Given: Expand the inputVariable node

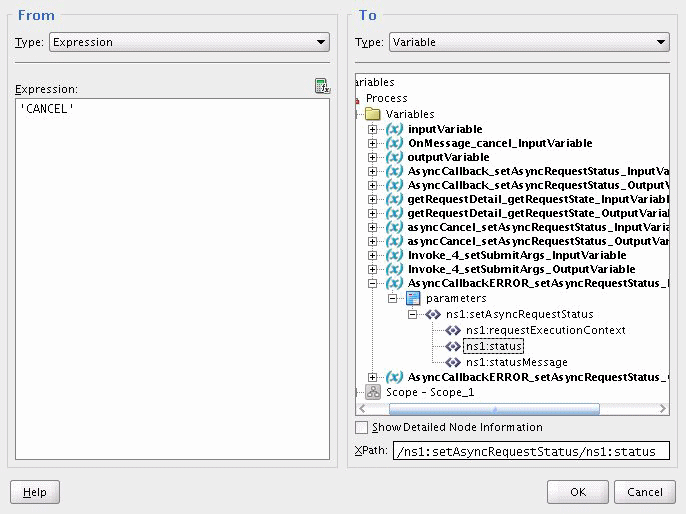Looking at the screenshot, I should [x=372, y=129].
